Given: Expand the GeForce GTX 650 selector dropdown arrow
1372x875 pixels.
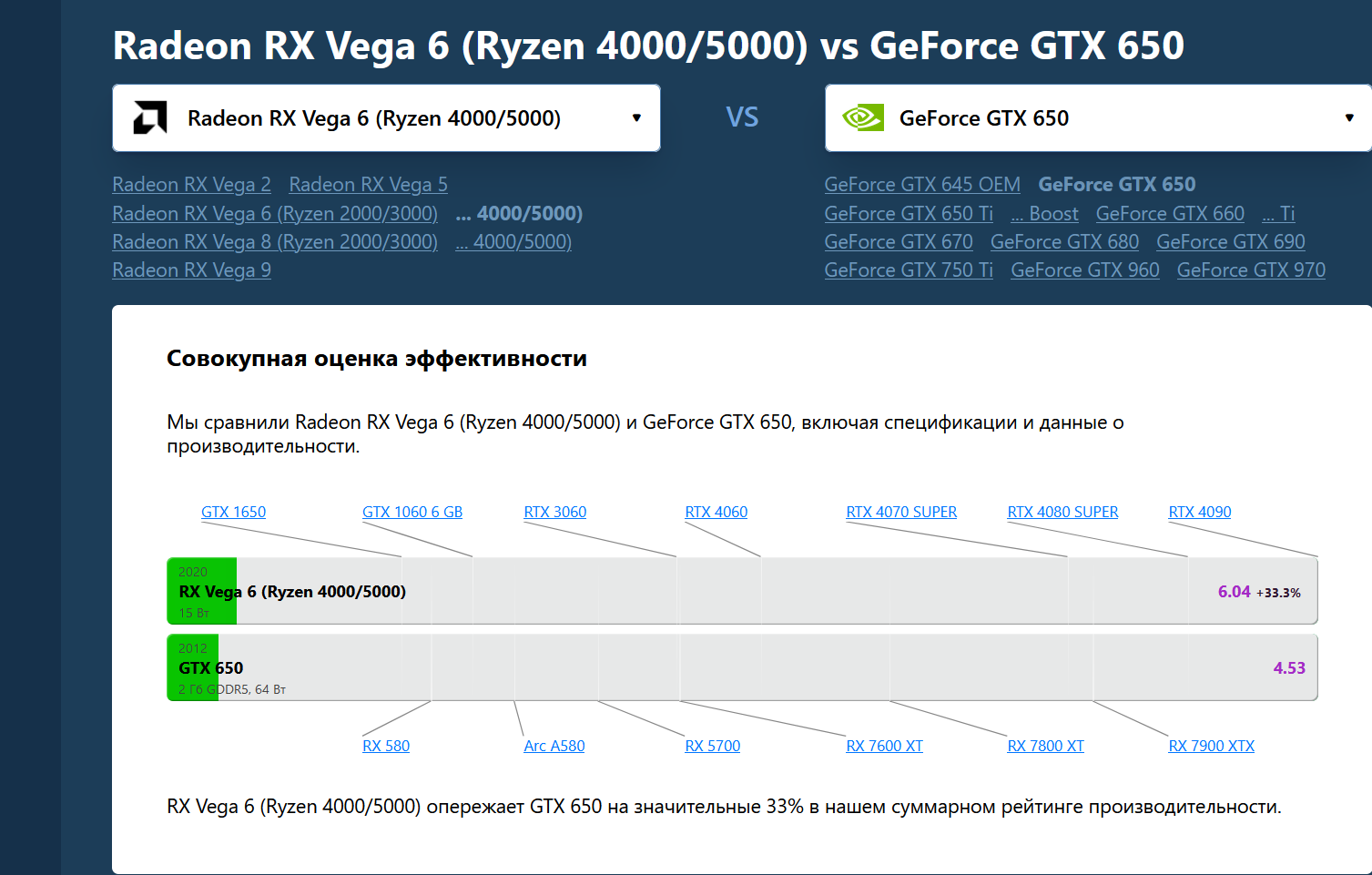Looking at the screenshot, I should (x=1349, y=117).
